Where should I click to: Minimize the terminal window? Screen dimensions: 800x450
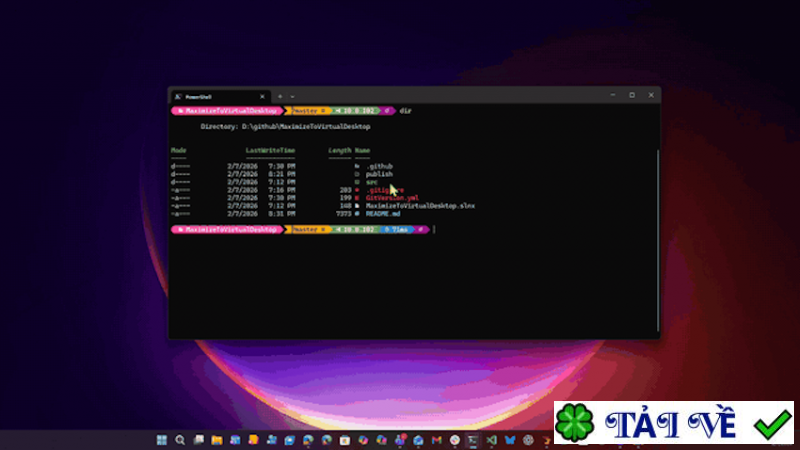pyautogui.click(x=613, y=95)
